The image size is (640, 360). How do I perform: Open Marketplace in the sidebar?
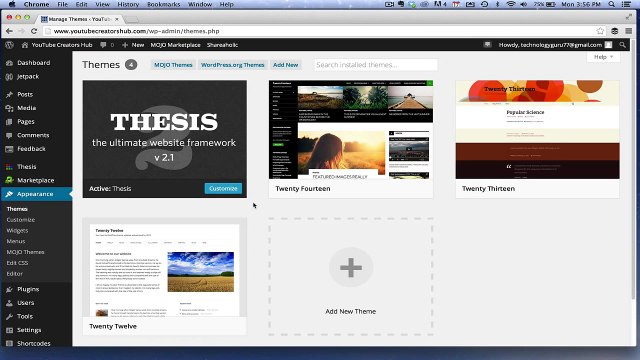[36, 180]
